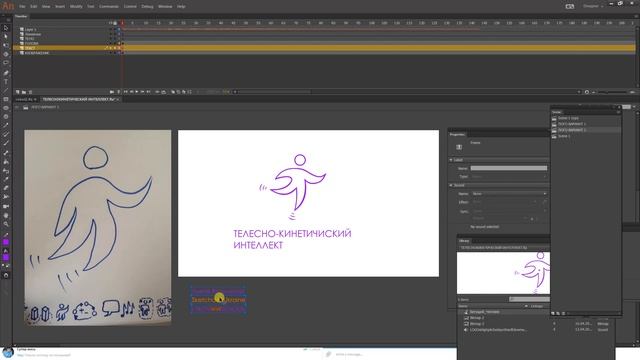This screenshot has width=640, height=360.
Task: Select the Selection arrow tool
Action: pos(6,28)
